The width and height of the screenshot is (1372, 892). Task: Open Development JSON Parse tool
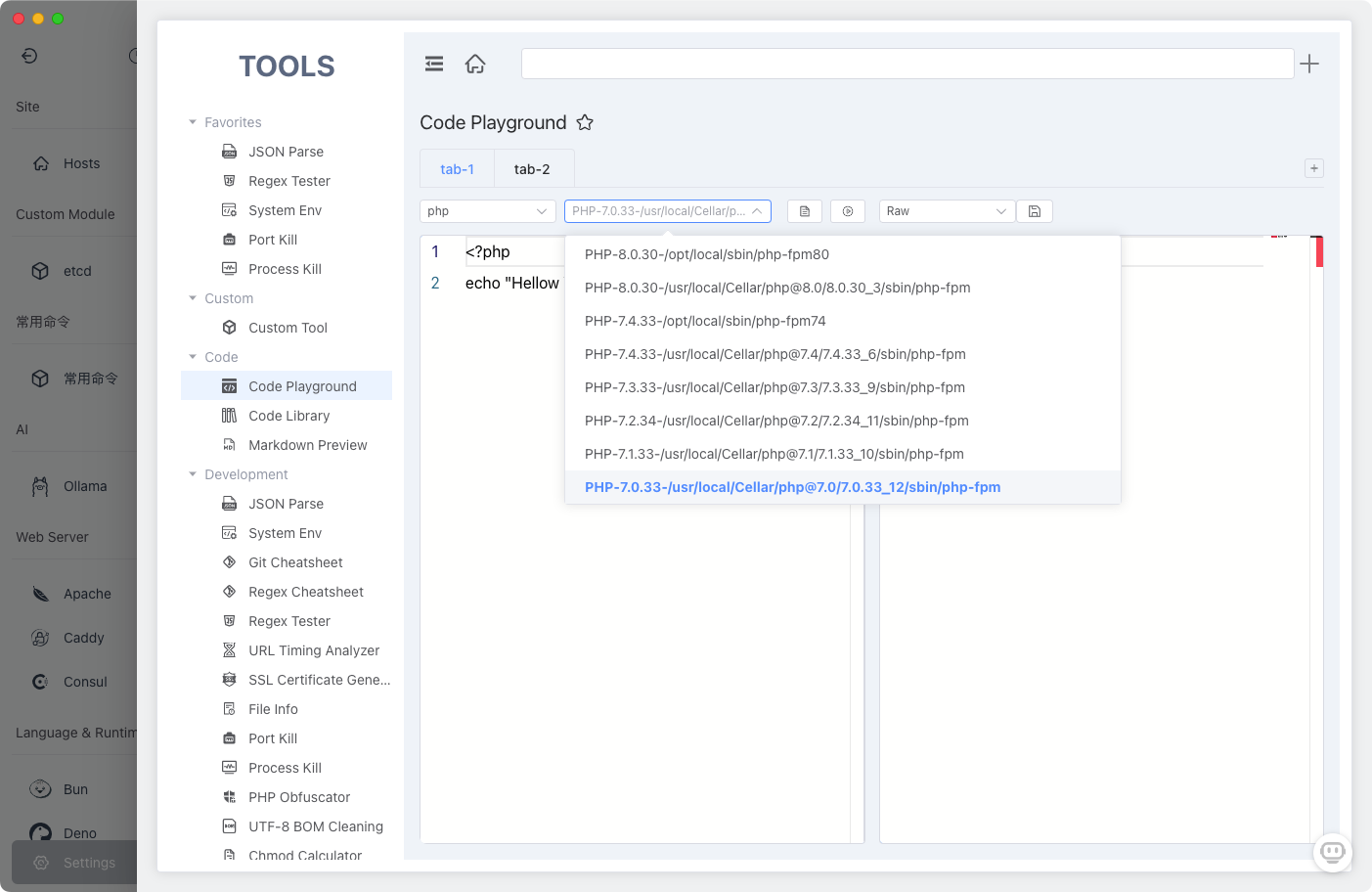coord(287,504)
